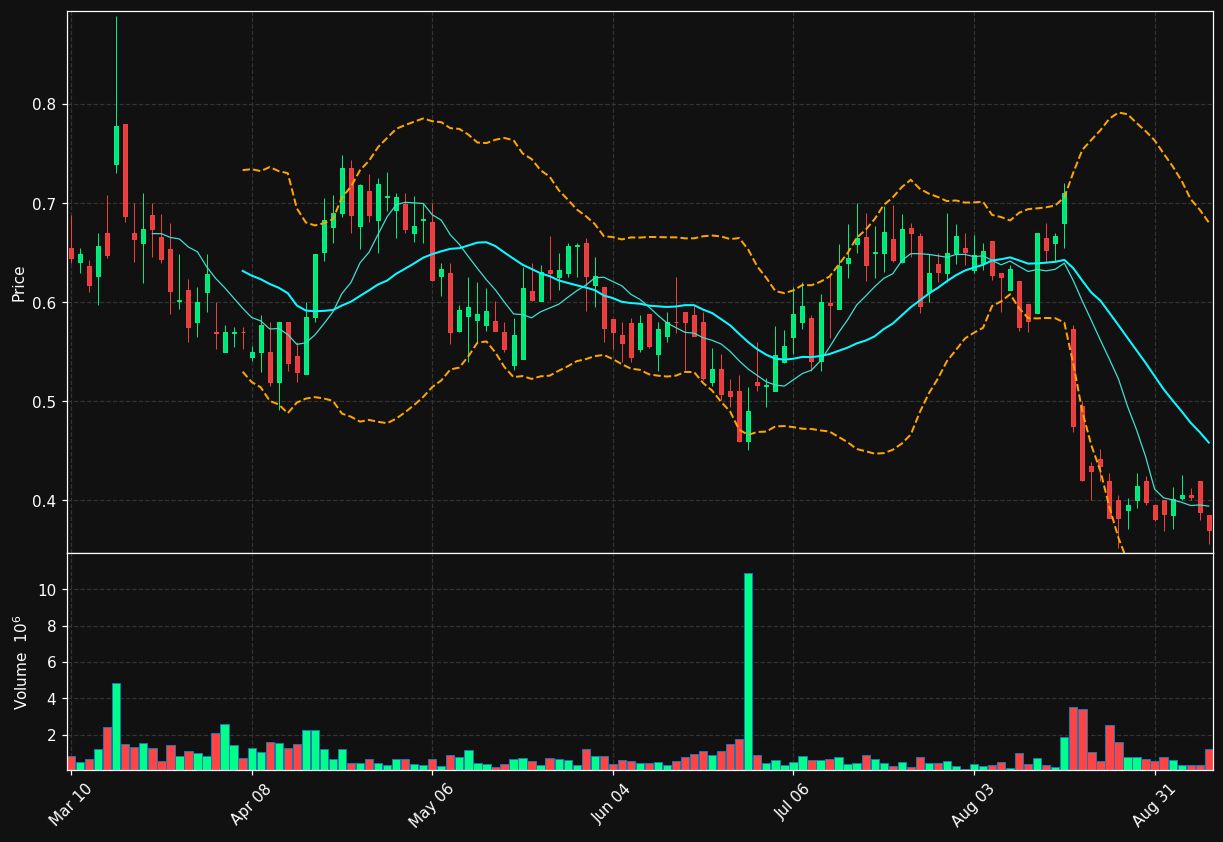Click the Apr 08 date label

pos(252,804)
